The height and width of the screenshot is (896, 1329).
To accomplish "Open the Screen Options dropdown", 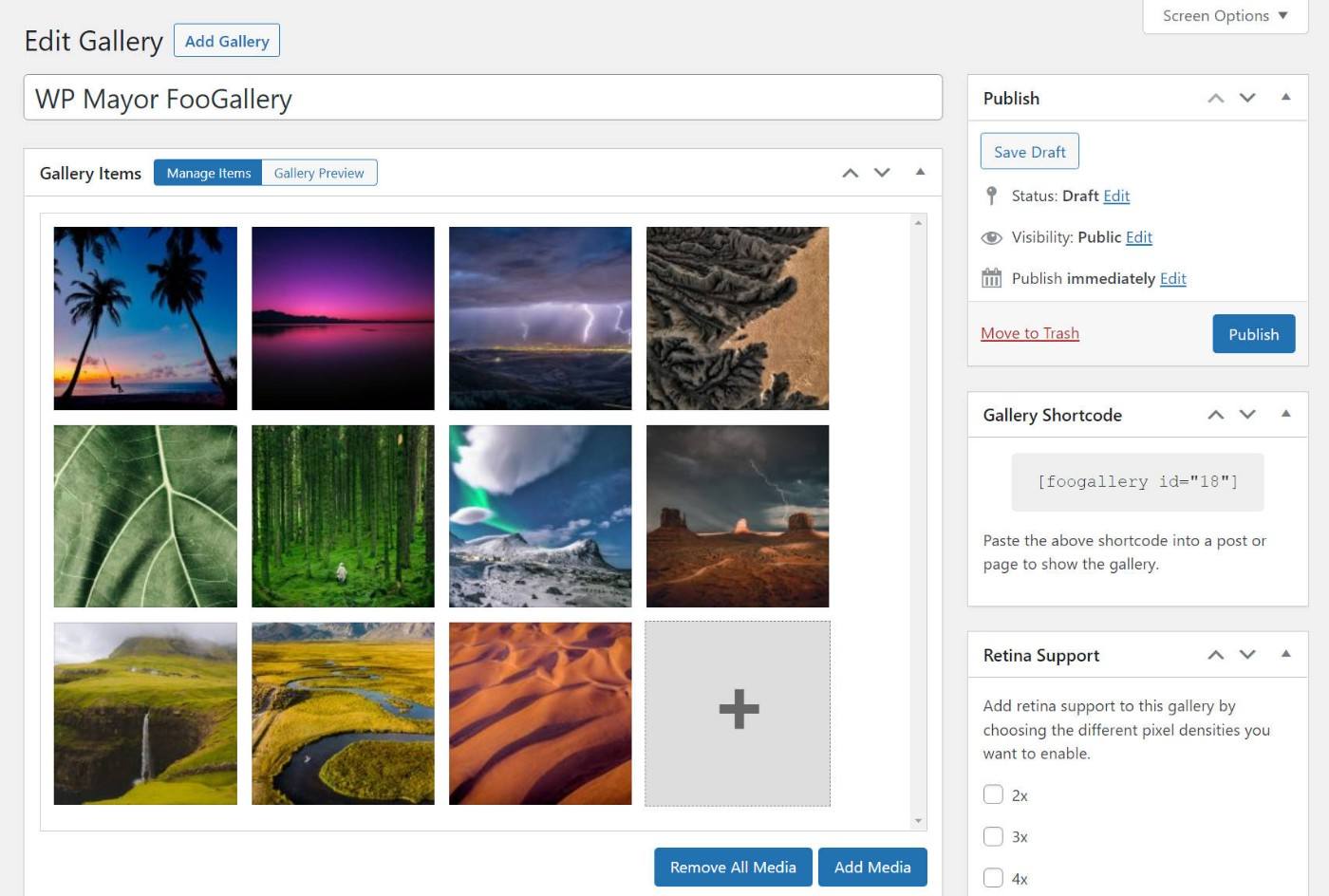I will (x=1225, y=16).
